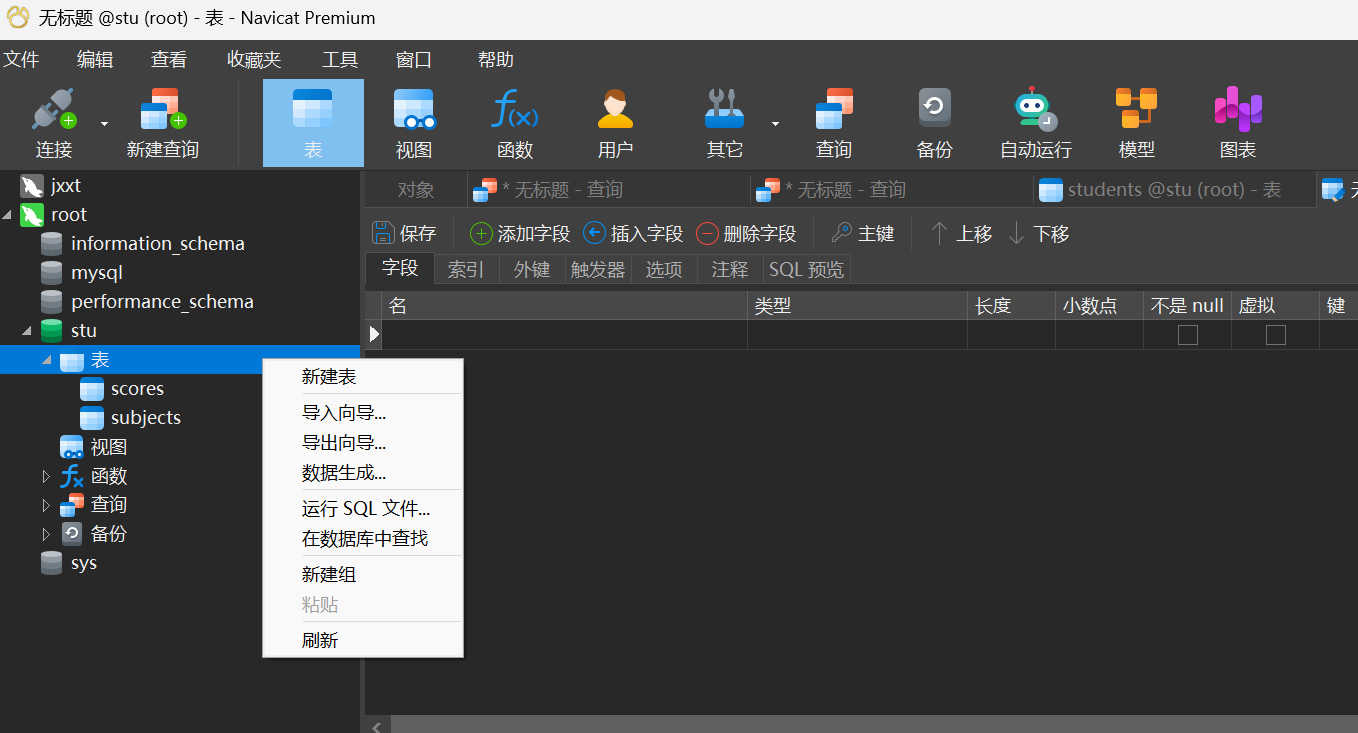The height and width of the screenshot is (733, 1358).
Task: Open the 文件 menu
Action: [x=21, y=60]
